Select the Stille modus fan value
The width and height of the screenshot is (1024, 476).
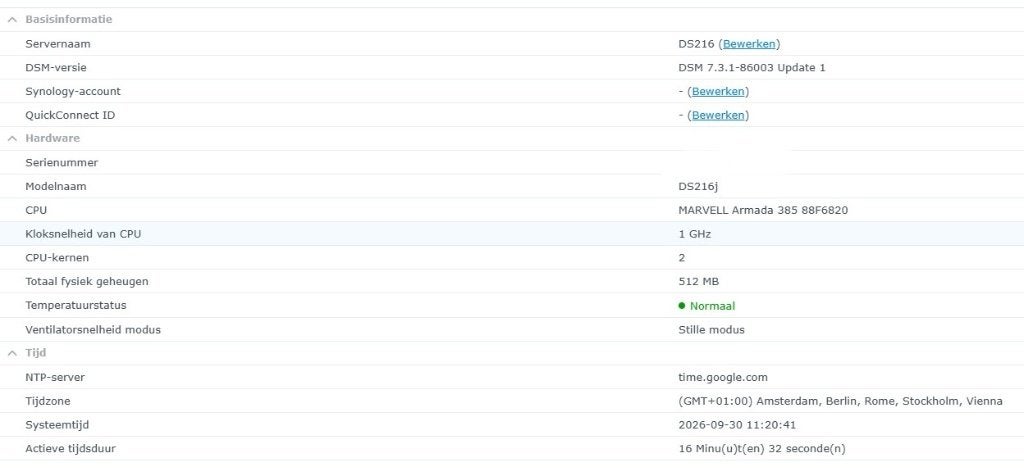click(x=711, y=330)
